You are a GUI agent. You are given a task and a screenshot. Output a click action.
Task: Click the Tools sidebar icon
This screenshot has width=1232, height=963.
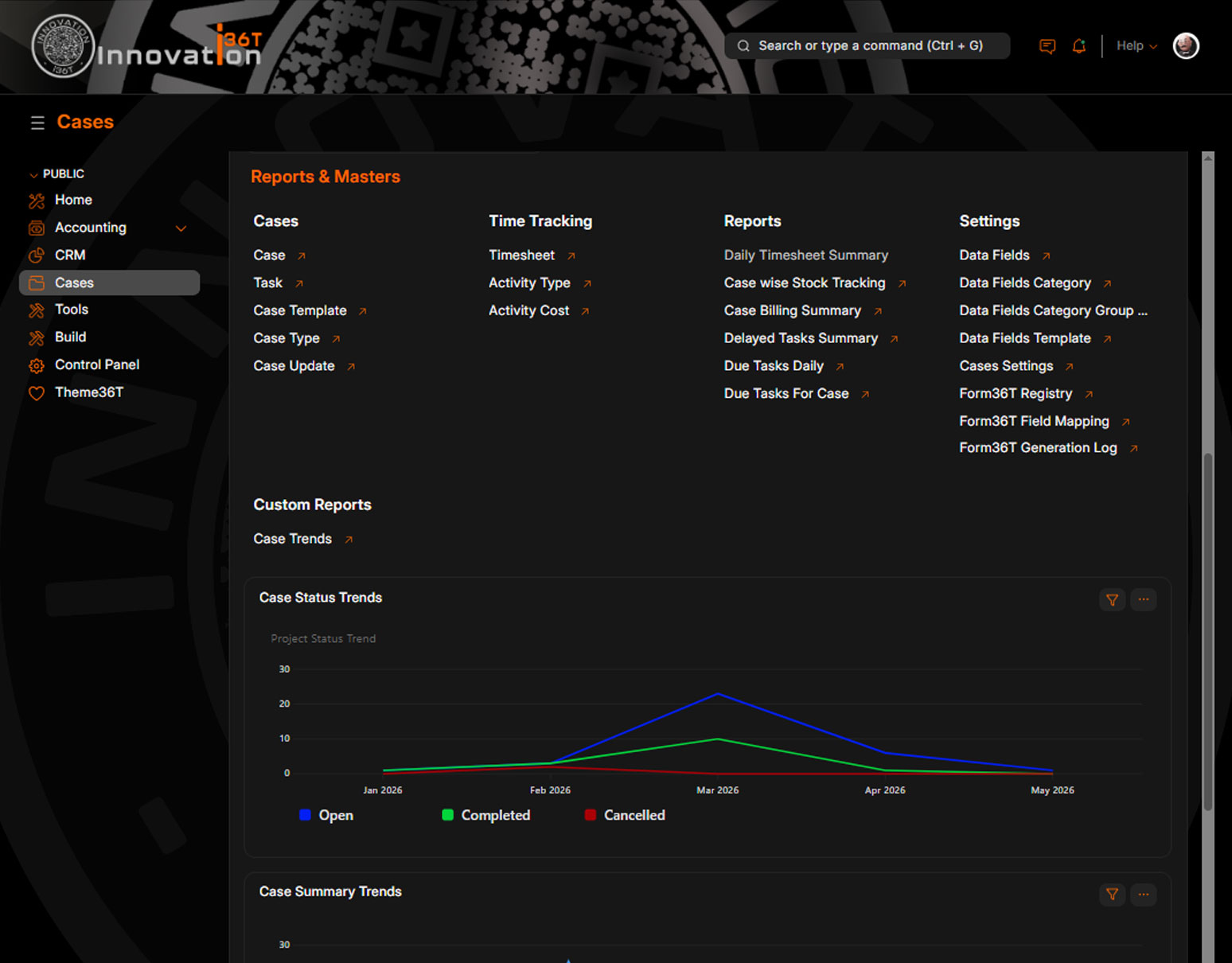[x=37, y=310]
